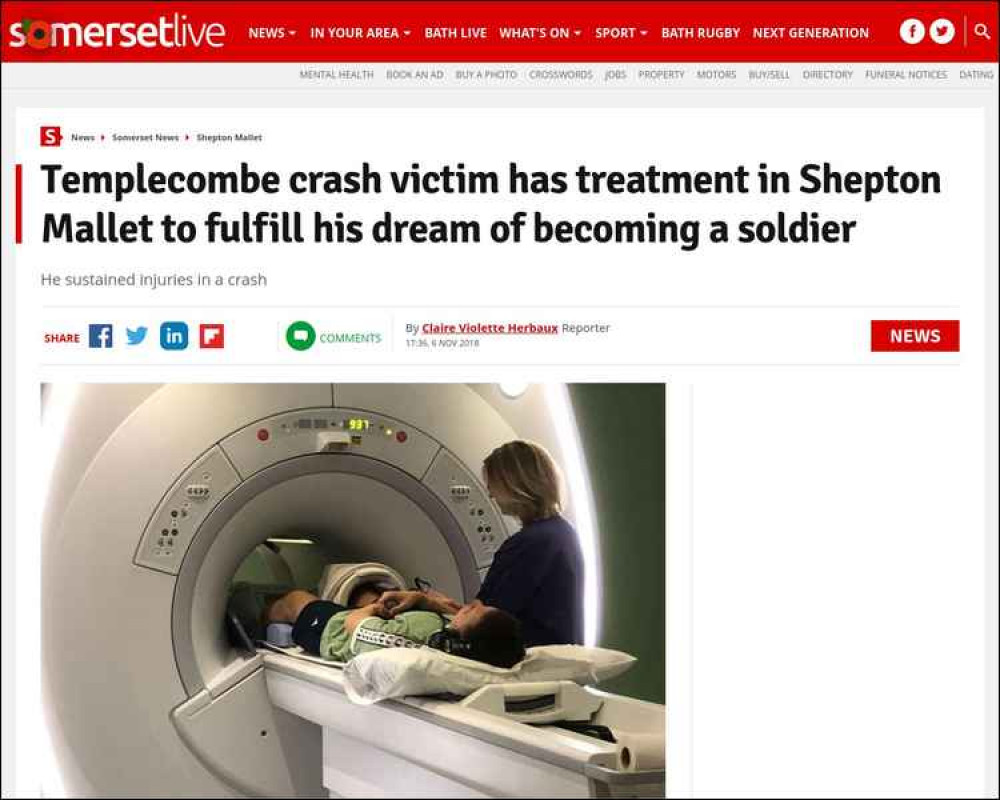Expand the News dropdown menu
1000x800 pixels.
pos(272,33)
